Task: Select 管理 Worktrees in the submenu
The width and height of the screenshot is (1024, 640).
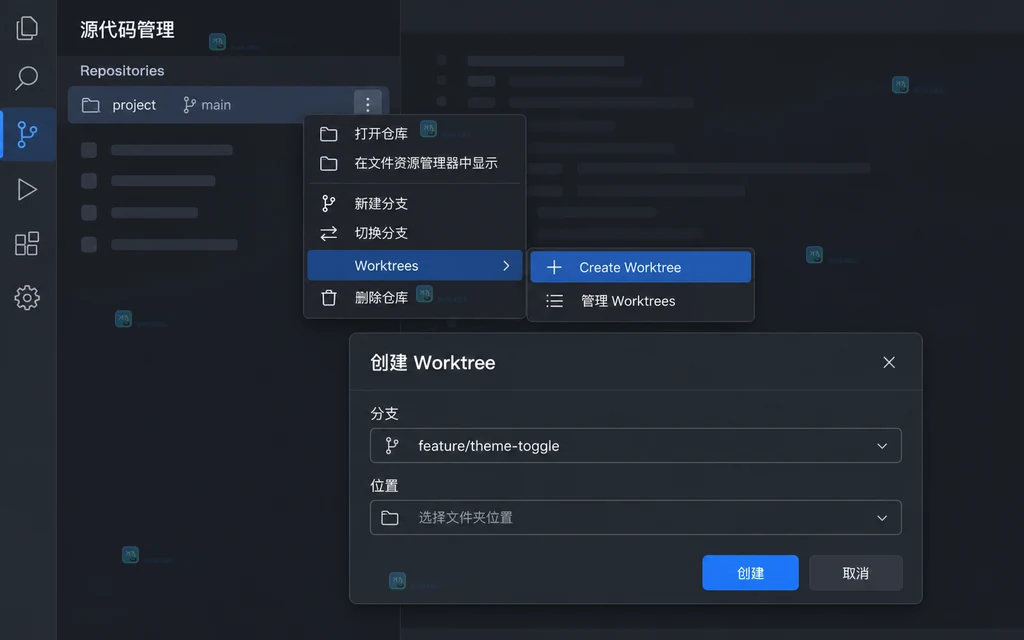Action: point(641,301)
